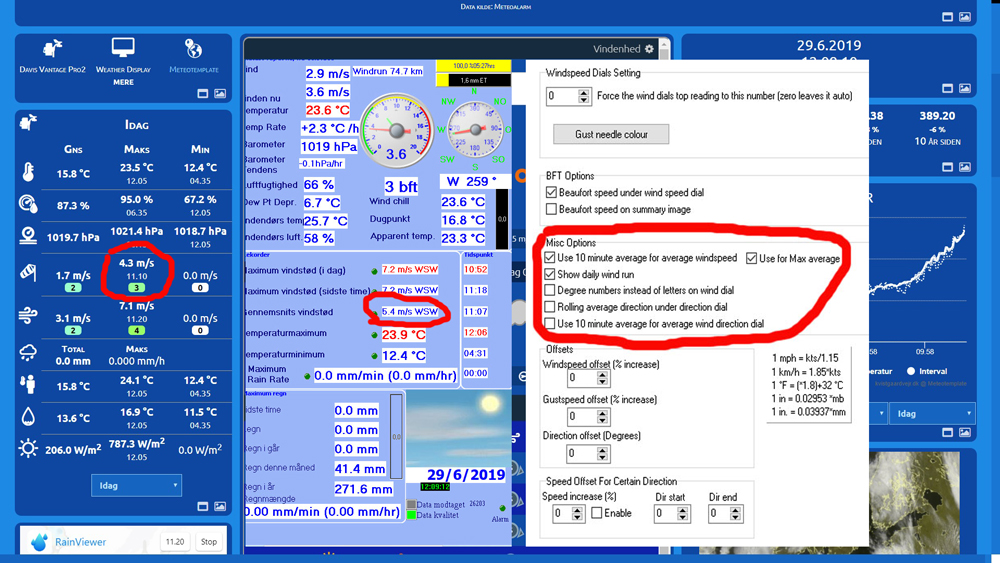The height and width of the screenshot is (563, 1000).
Task: Click humidity row icon in Idag panel
Action: 28,204
